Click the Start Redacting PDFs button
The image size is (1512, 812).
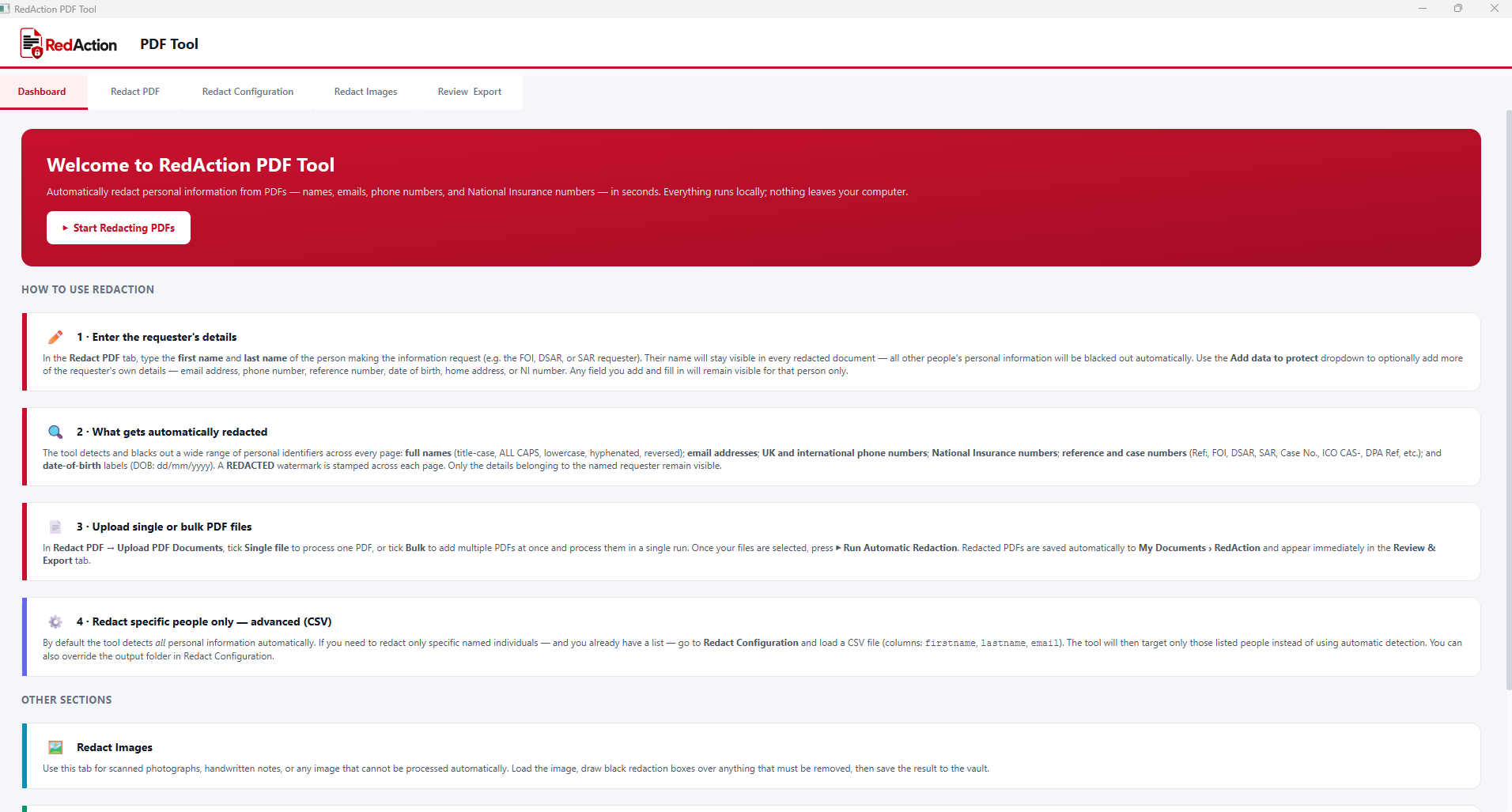pos(119,228)
